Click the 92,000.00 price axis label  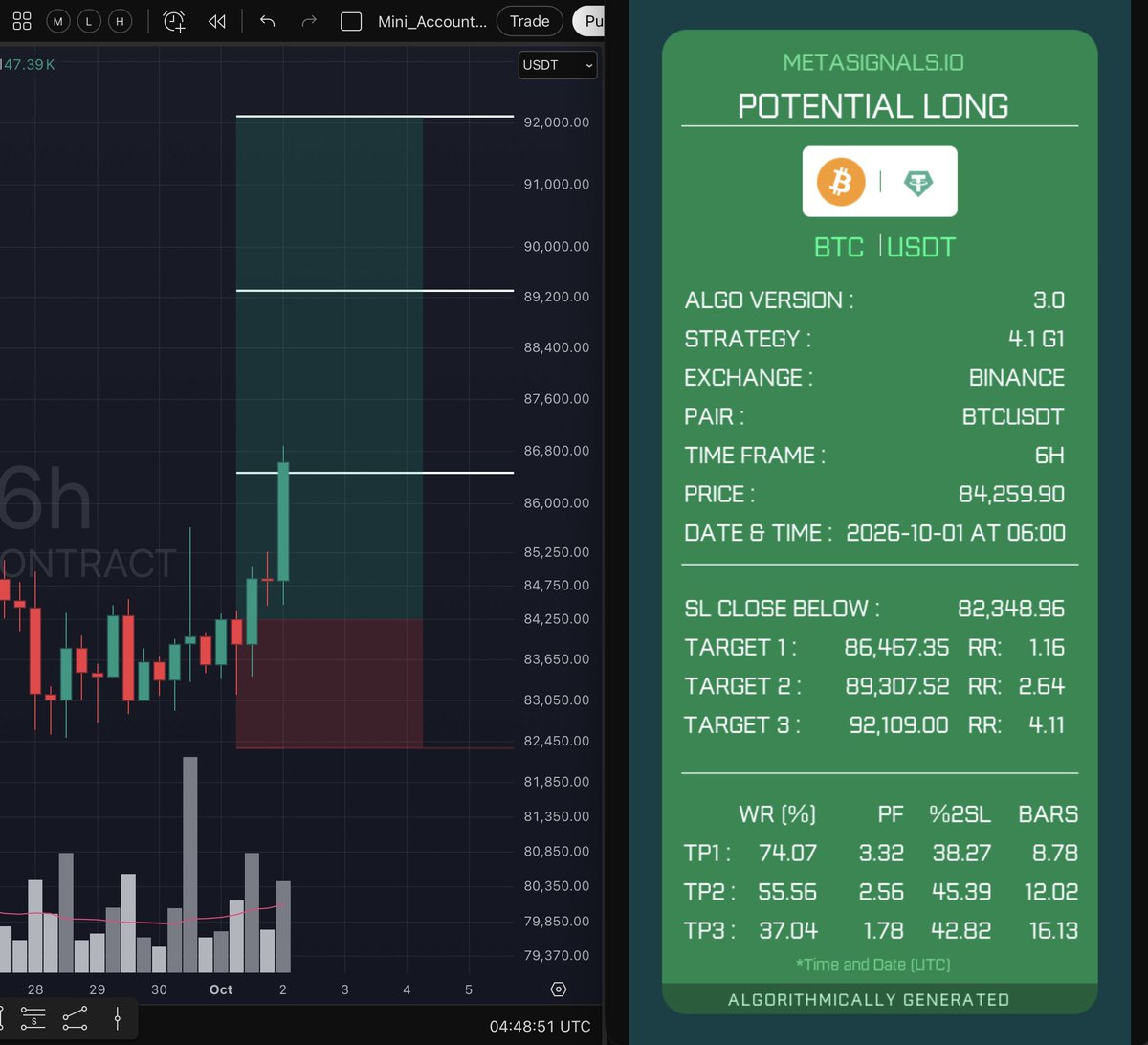[x=555, y=122]
